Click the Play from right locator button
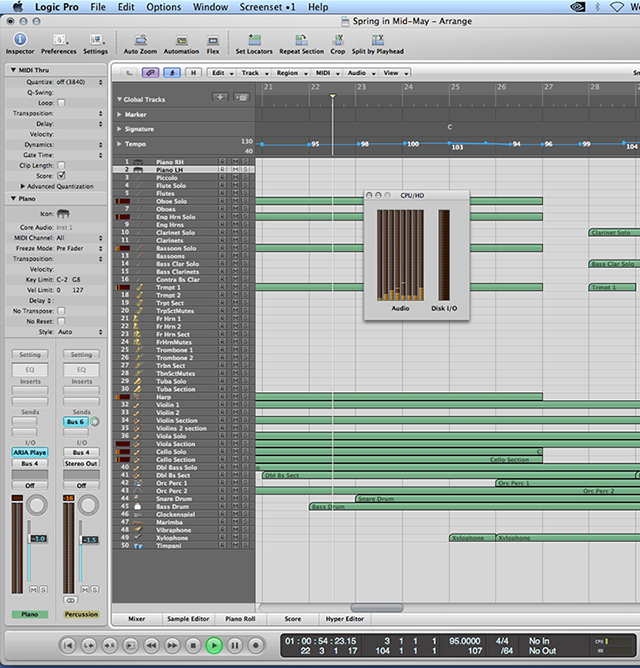Image resolution: width=640 pixels, height=668 pixels. pyautogui.click(x=110, y=645)
